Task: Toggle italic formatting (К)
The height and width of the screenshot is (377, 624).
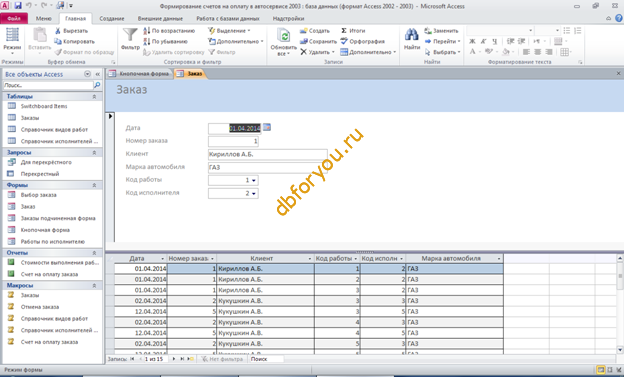Action: [x=483, y=41]
